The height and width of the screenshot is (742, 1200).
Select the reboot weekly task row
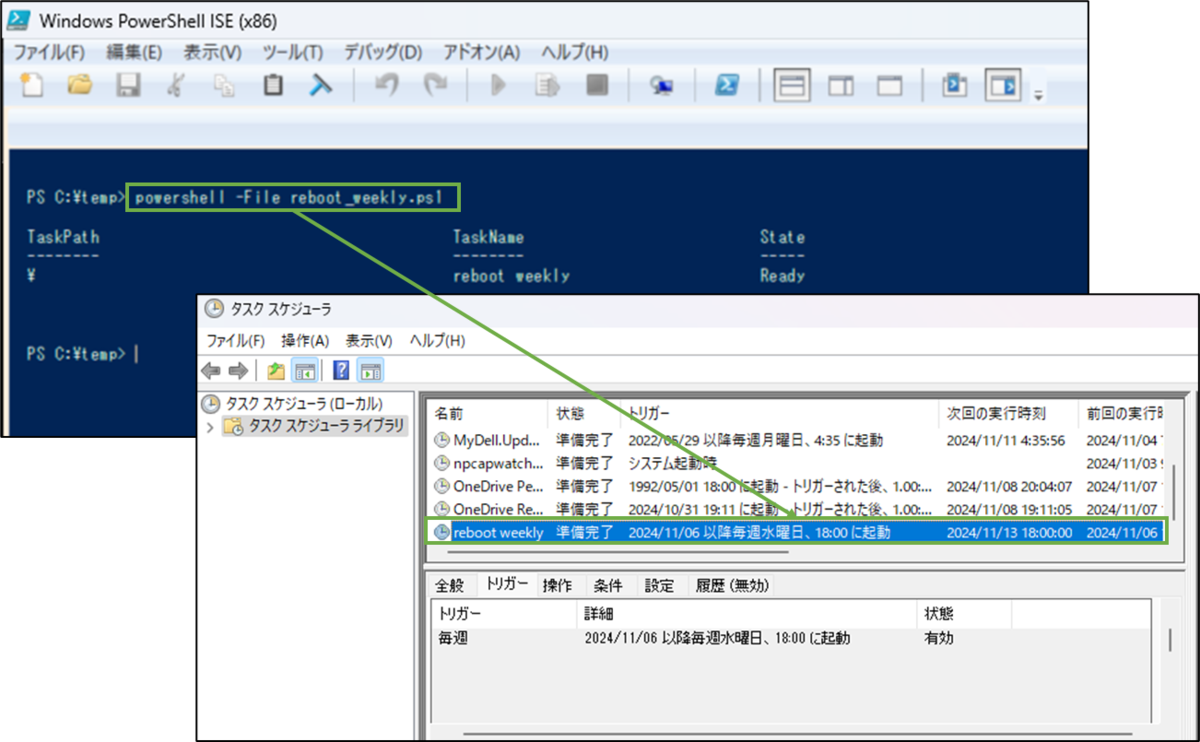500,532
